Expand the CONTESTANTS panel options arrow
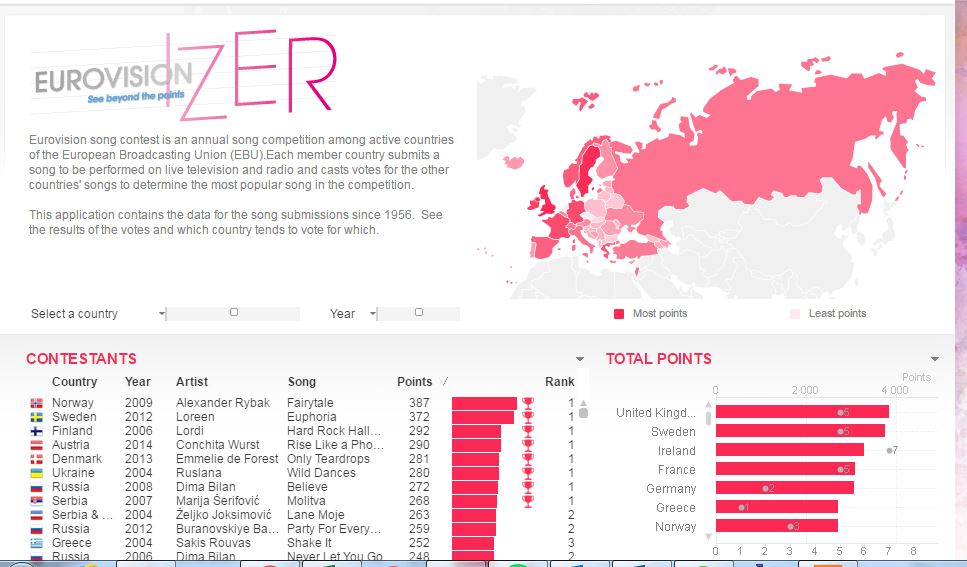This screenshot has height=567, width=967. click(x=580, y=359)
